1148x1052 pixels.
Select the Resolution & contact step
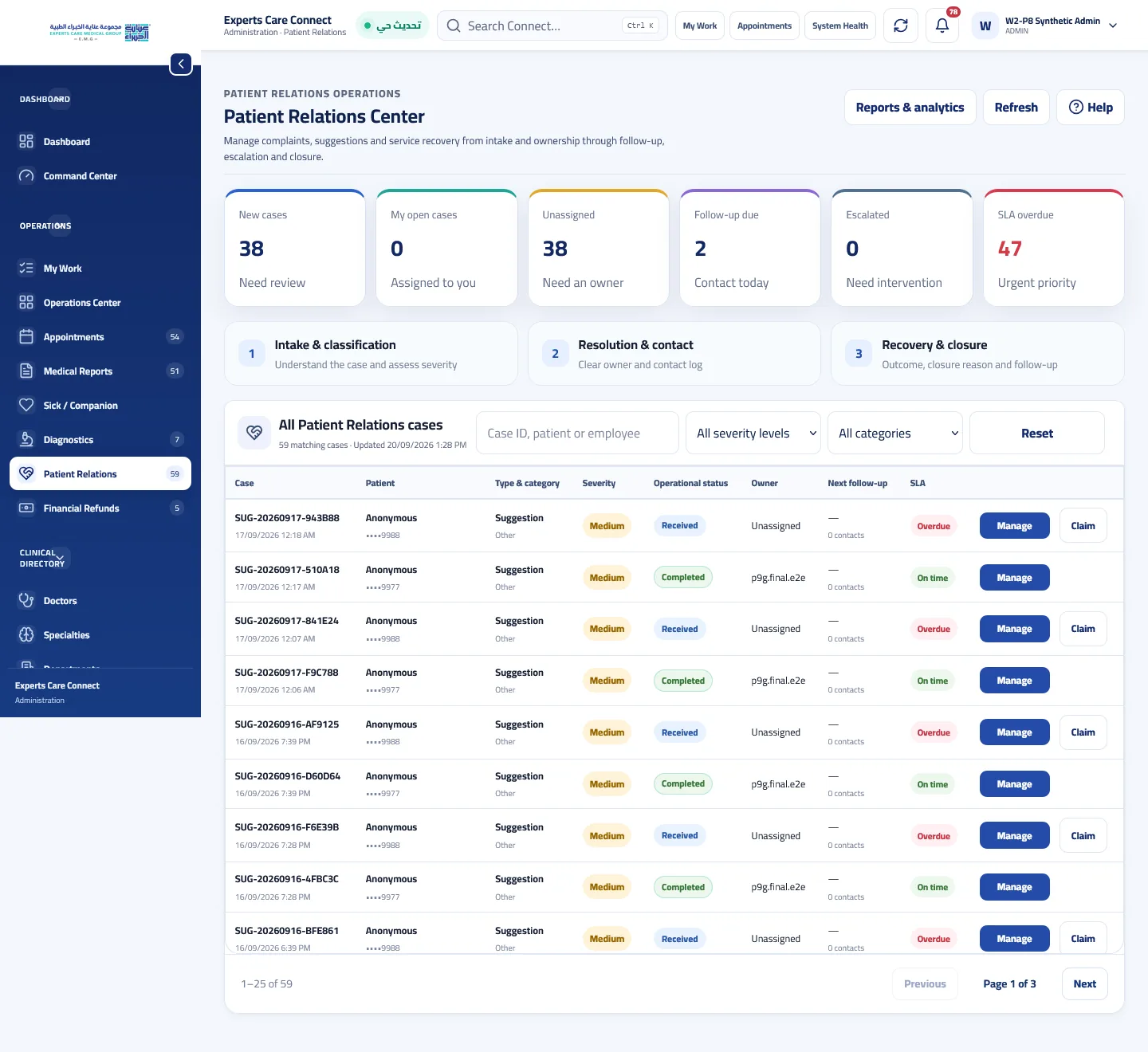point(674,354)
